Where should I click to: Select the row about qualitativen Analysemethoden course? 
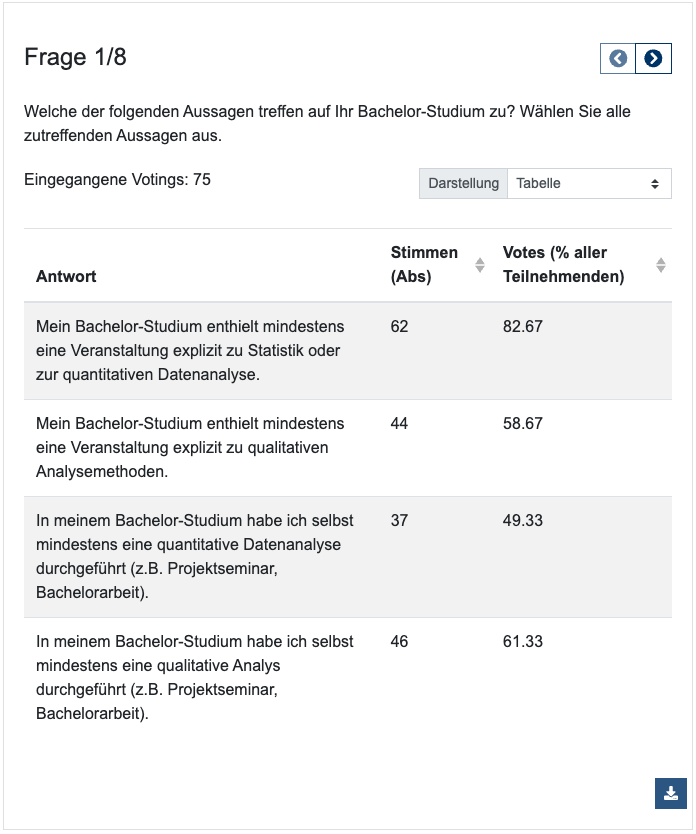click(x=190, y=447)
